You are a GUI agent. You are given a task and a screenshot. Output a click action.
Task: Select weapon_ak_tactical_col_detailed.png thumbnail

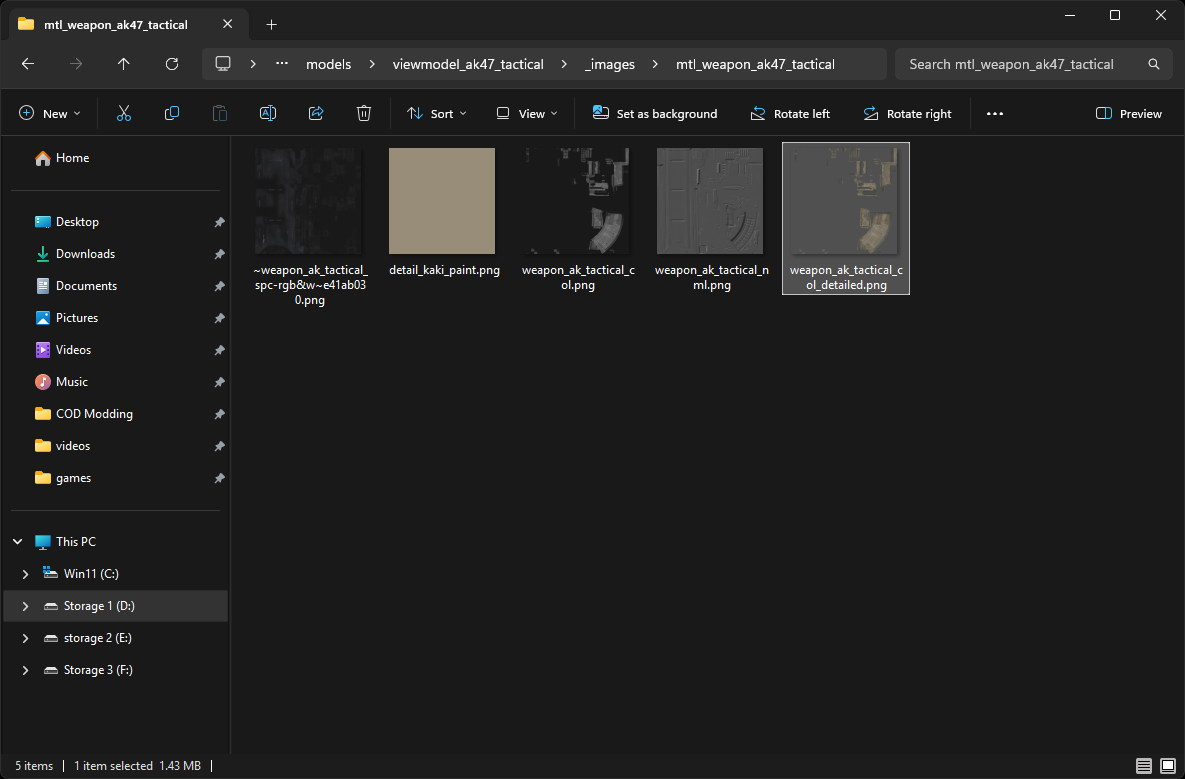pos(845,201)
